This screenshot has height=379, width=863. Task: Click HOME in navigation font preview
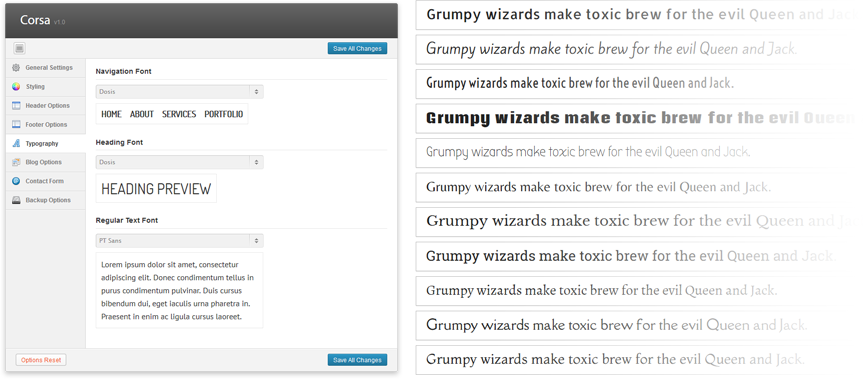tap(111, 114)
